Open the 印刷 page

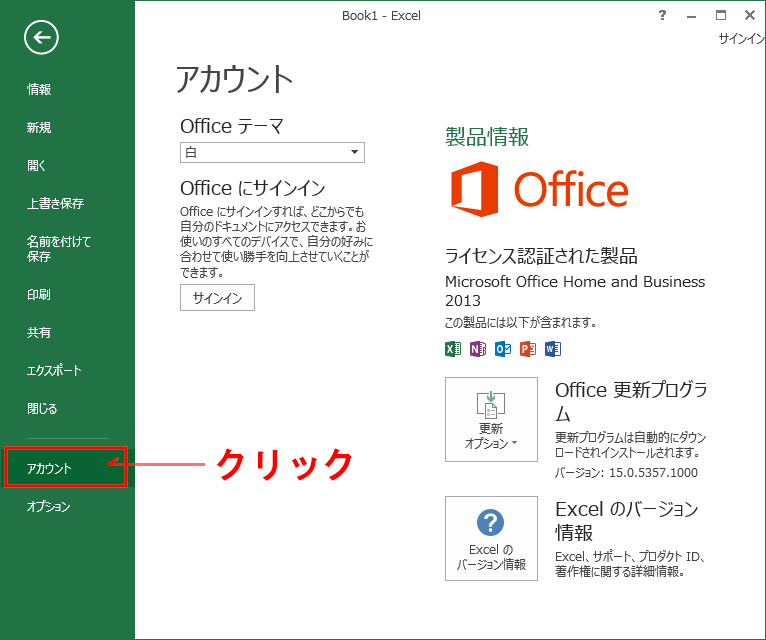39,295
